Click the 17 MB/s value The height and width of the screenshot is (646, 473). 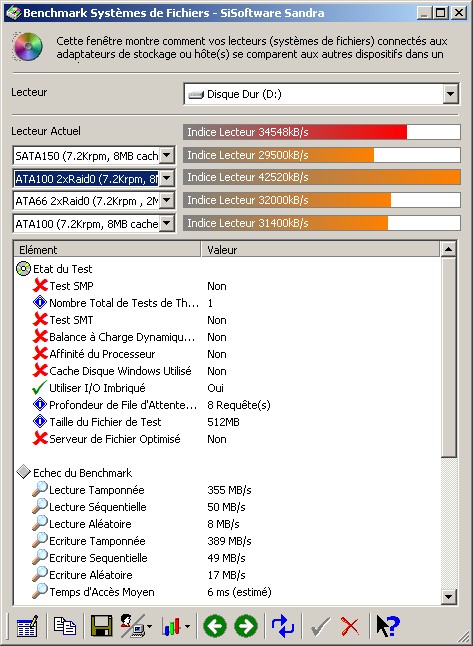point(226,575)
